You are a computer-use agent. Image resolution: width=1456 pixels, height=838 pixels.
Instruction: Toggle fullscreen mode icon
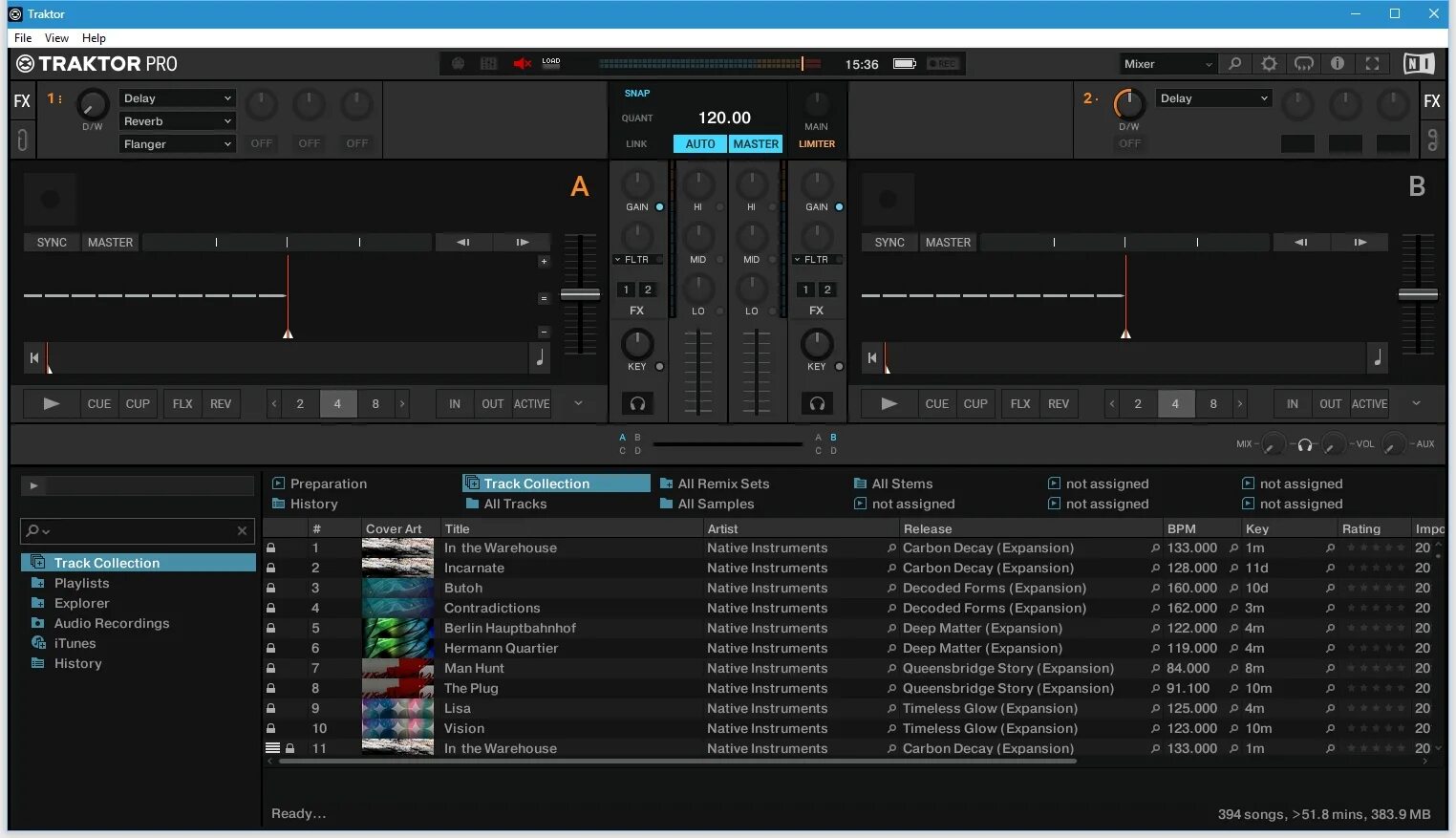(1373, 64)
